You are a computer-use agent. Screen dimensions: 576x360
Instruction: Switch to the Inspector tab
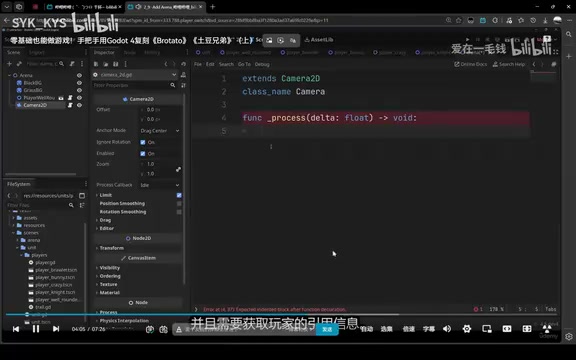104,53
